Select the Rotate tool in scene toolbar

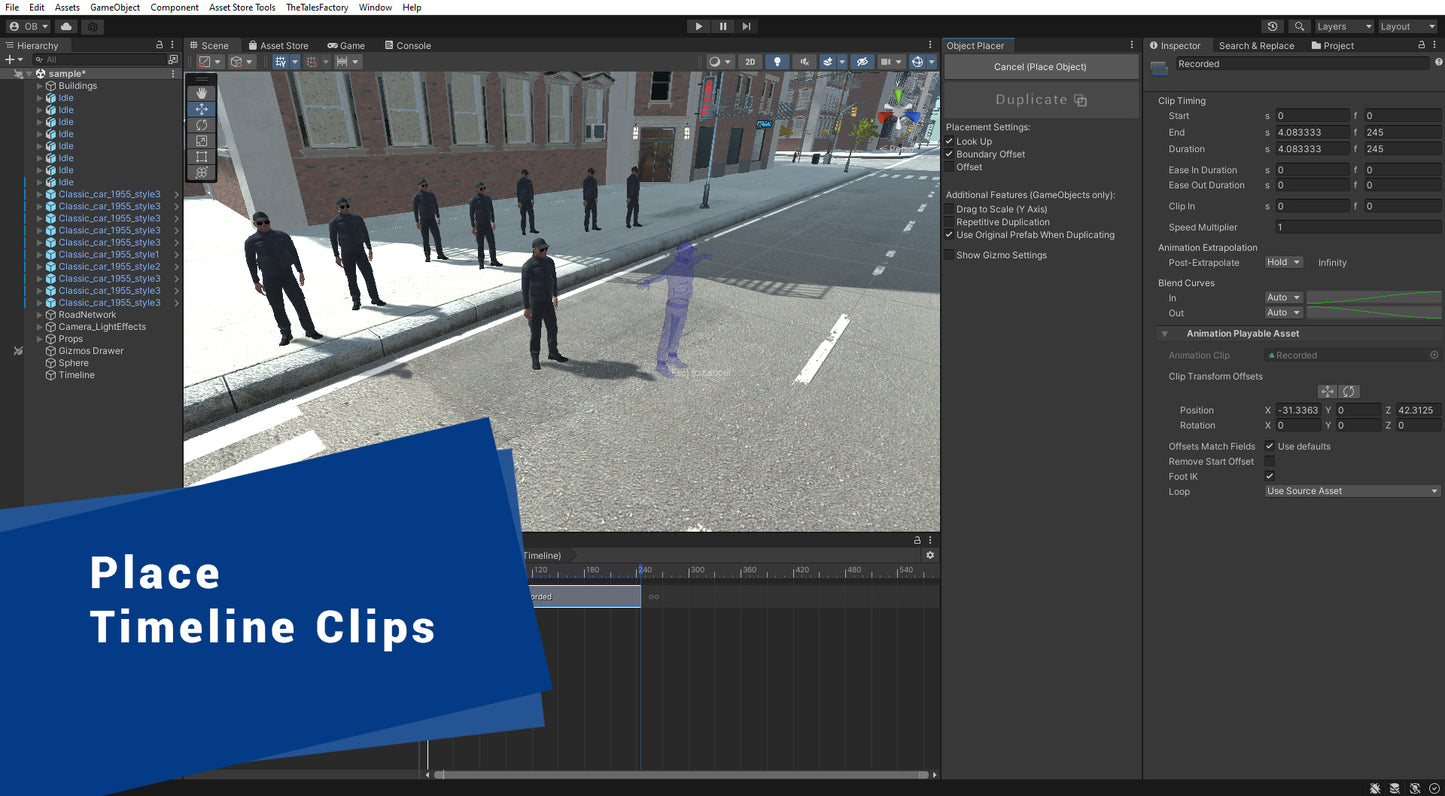point(201,125)
